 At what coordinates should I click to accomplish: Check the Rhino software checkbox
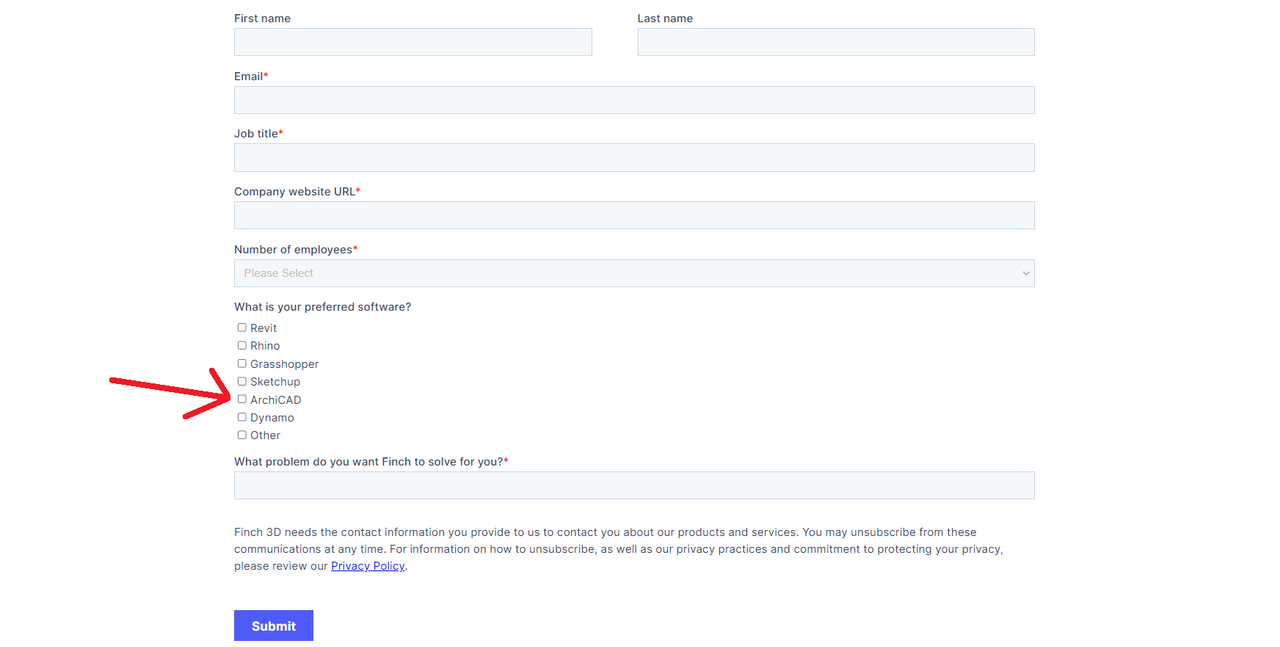(x=242, y=346)
